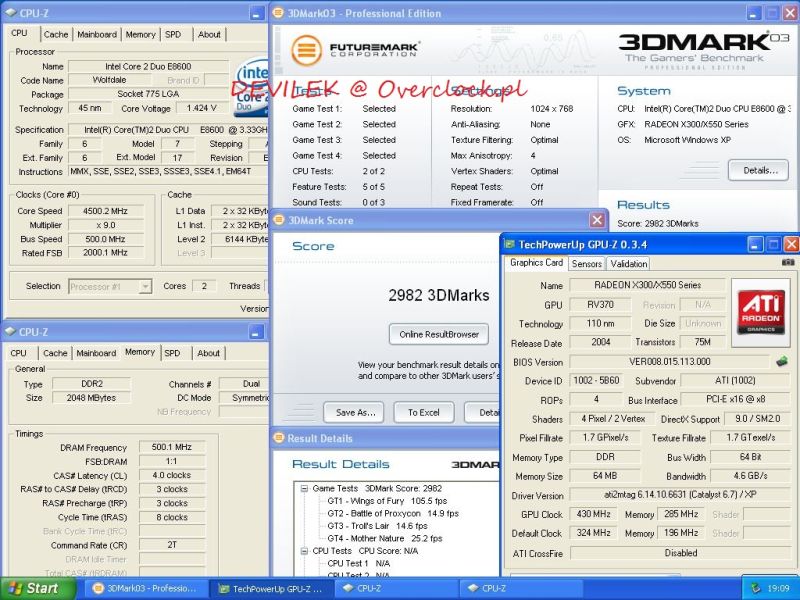Click the Result Details window title icon
The width and height of the screenshot is (800, 600).
pos(279,438)
